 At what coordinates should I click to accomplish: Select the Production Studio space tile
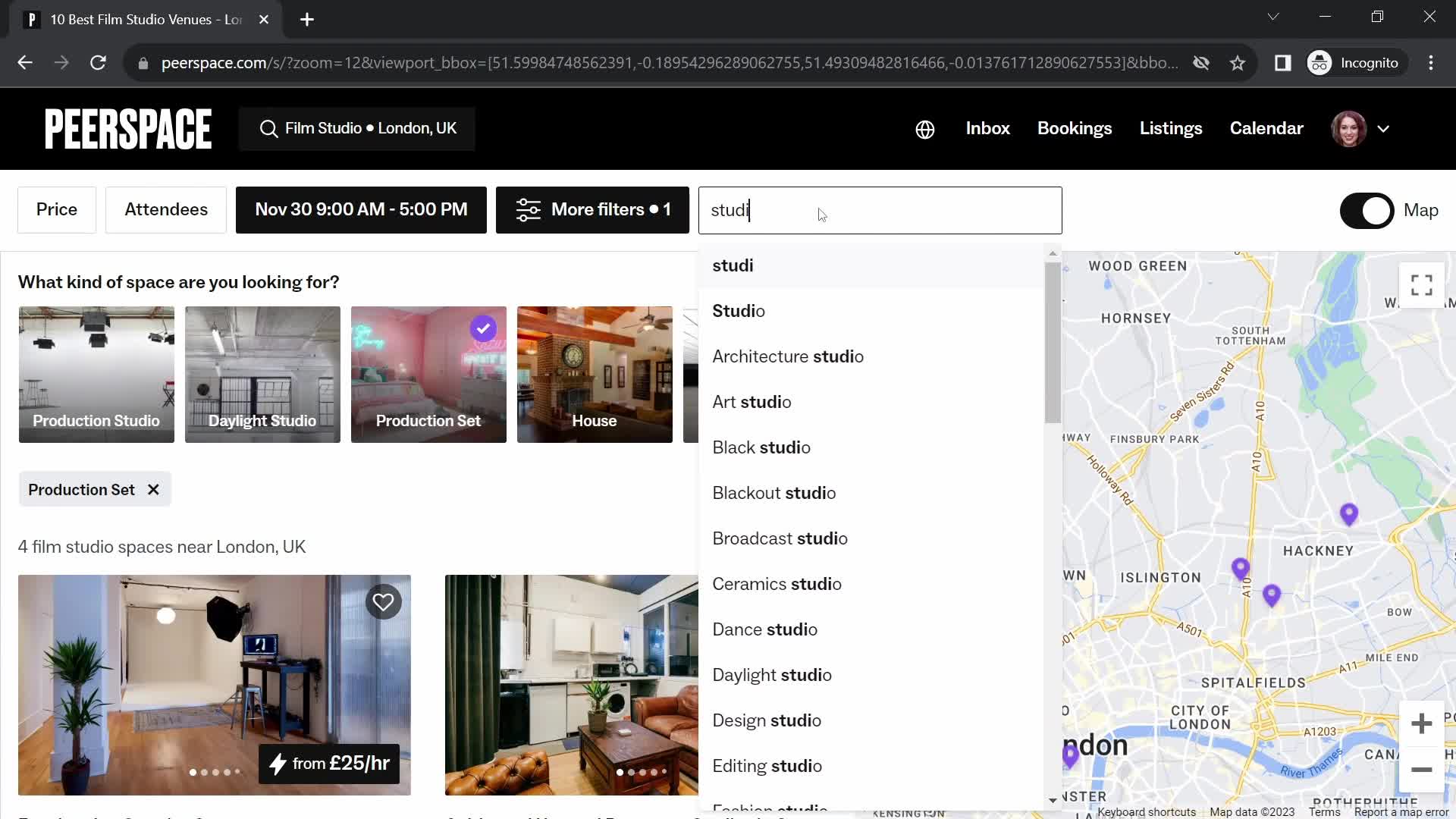96,375
